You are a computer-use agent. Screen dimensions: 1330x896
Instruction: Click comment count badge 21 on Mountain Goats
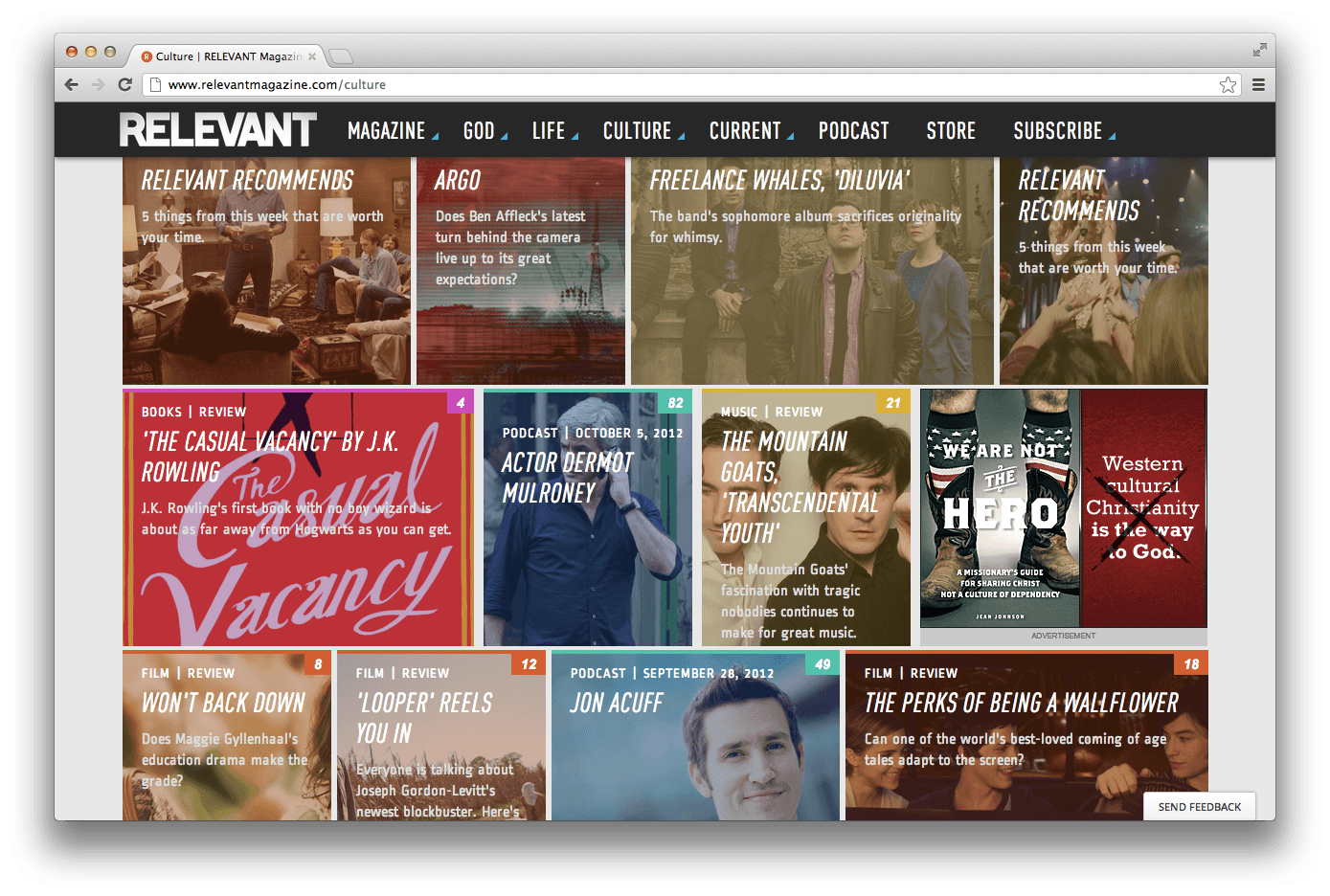tap(893, 402)
